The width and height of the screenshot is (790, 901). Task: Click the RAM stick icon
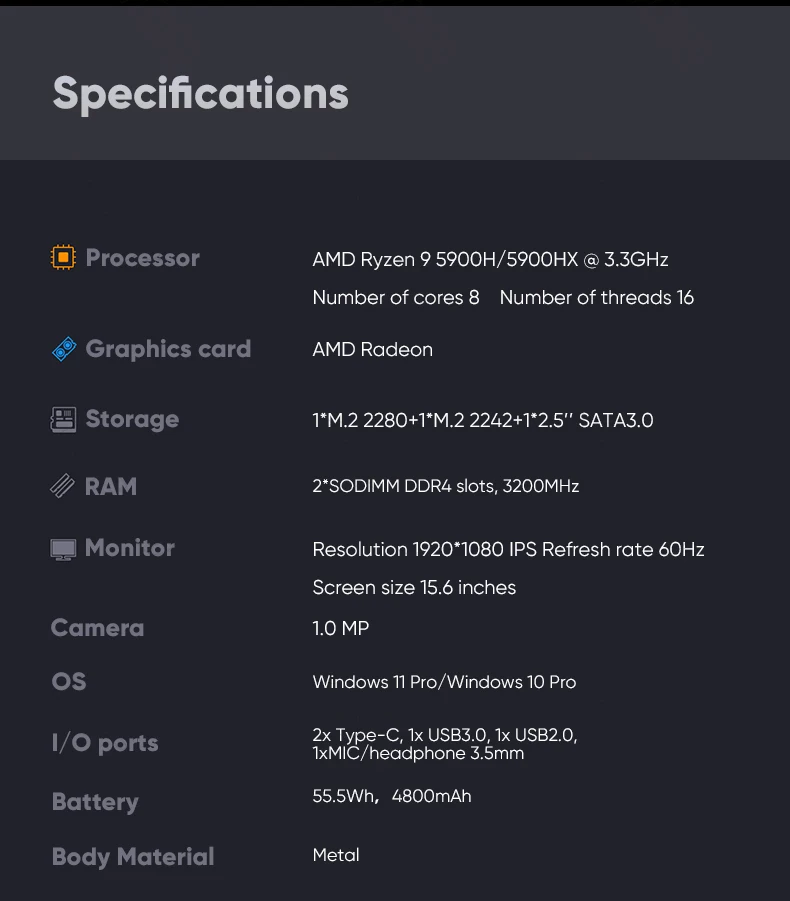point(63,487)
